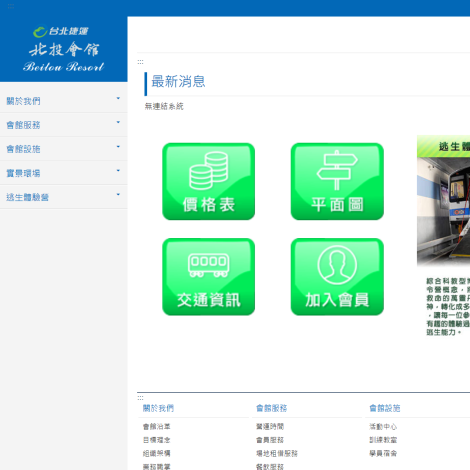Screen dimensions: 470x470
Task: Open the 會館沿革 footer link
Action: pos(157,427)
